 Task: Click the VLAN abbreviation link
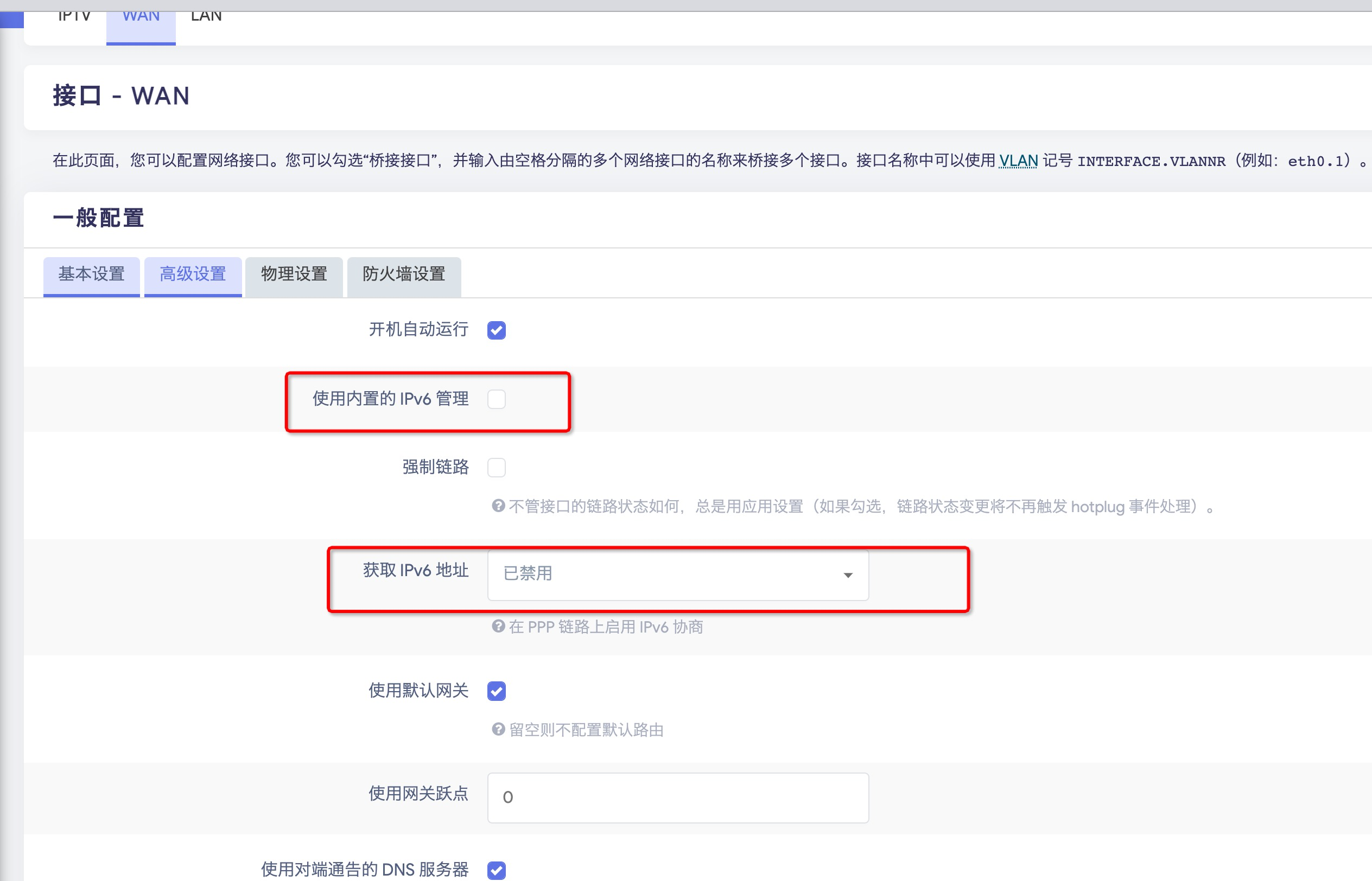coord(1018,161)
